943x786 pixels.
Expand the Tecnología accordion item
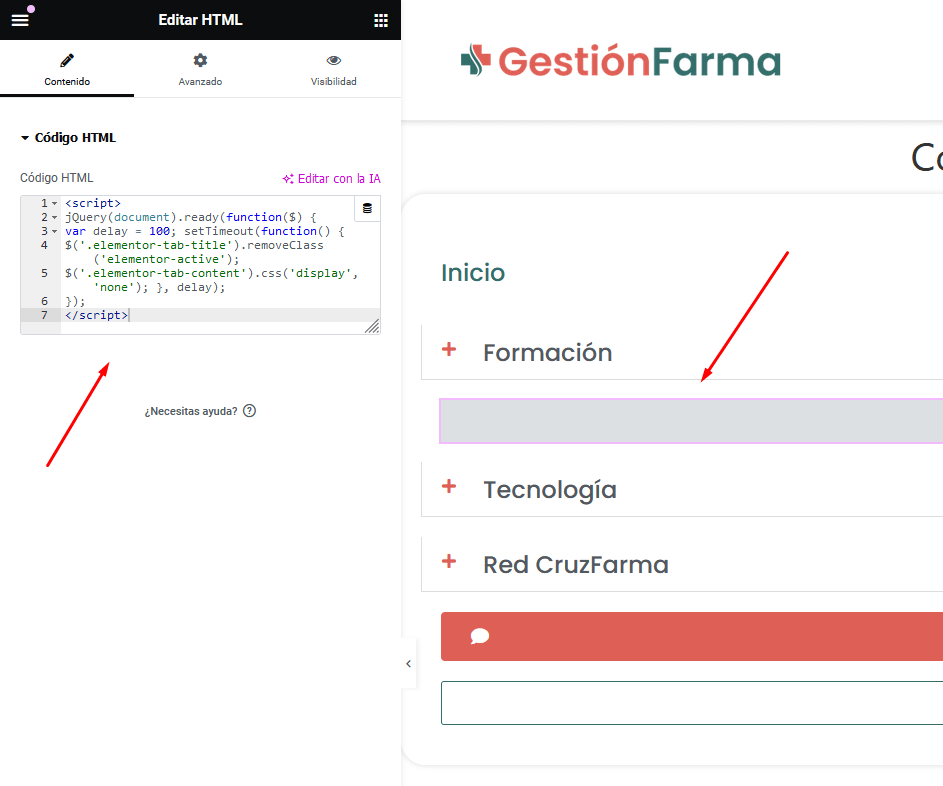click(x=682, y=490)
